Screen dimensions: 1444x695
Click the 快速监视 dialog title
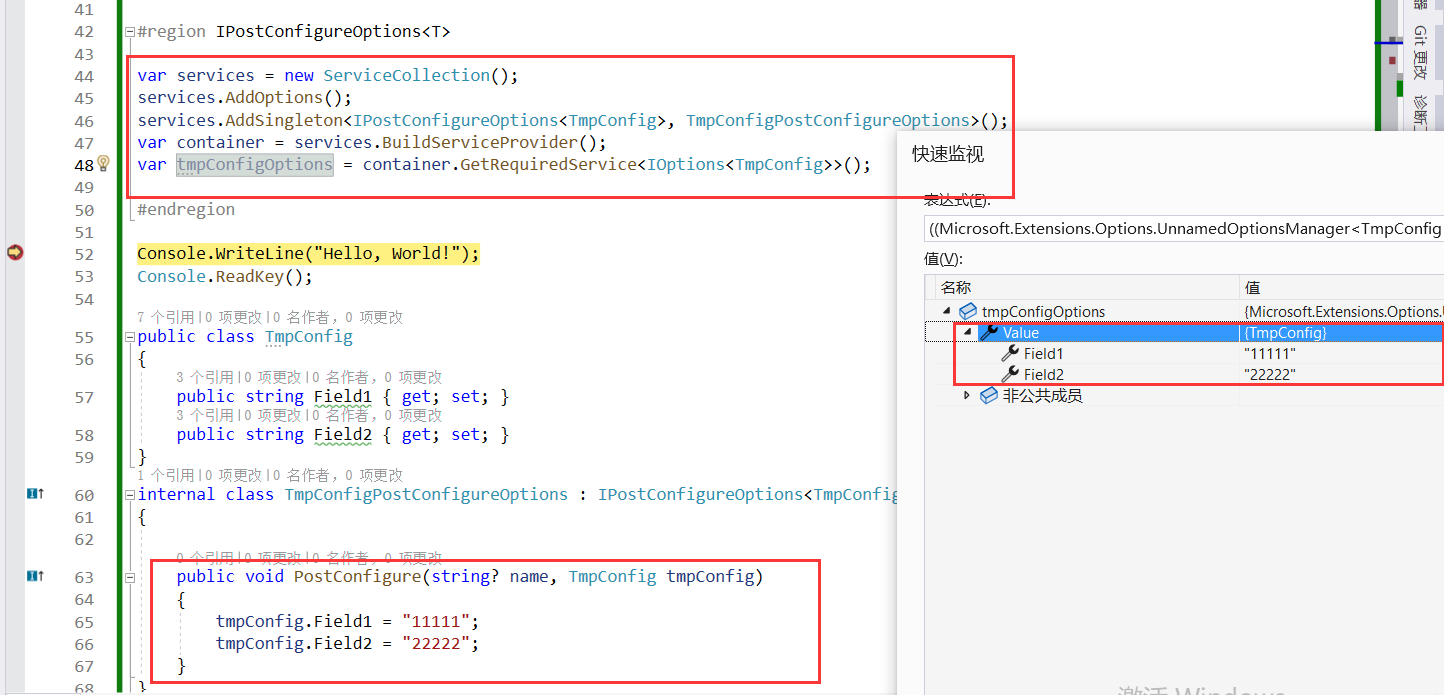tap(948, 154)
